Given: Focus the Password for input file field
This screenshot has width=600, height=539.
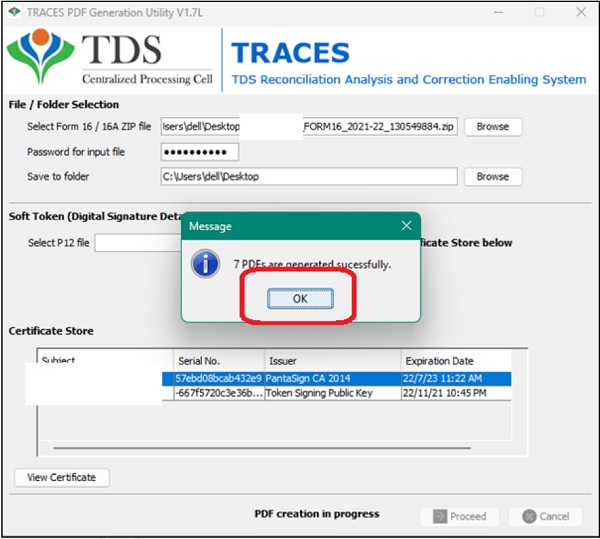Looking at the screenshot, I should (200, 152).
